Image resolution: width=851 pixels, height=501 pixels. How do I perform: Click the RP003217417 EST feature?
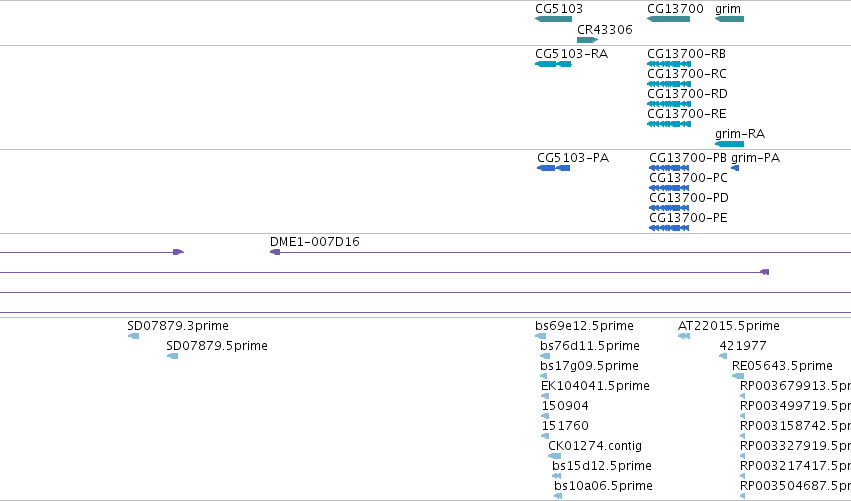click(742, 476)
